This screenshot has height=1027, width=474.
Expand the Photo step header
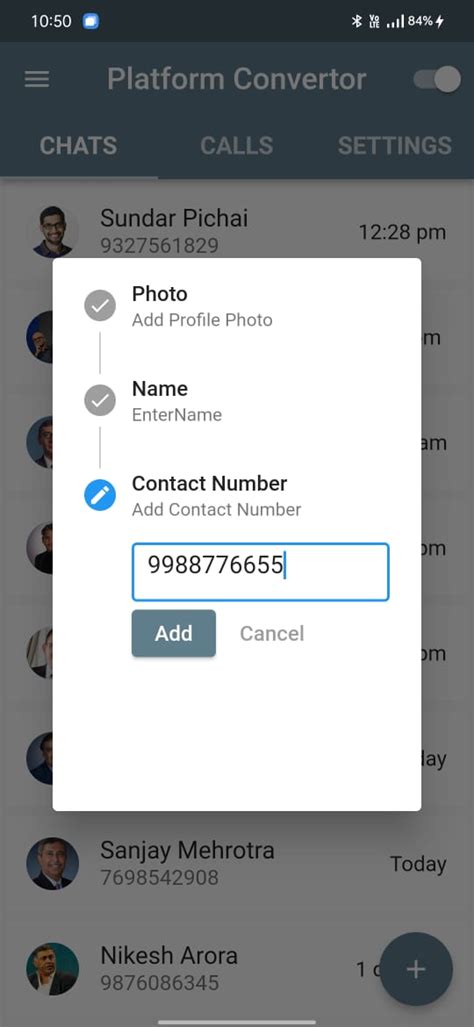(202, 306)
